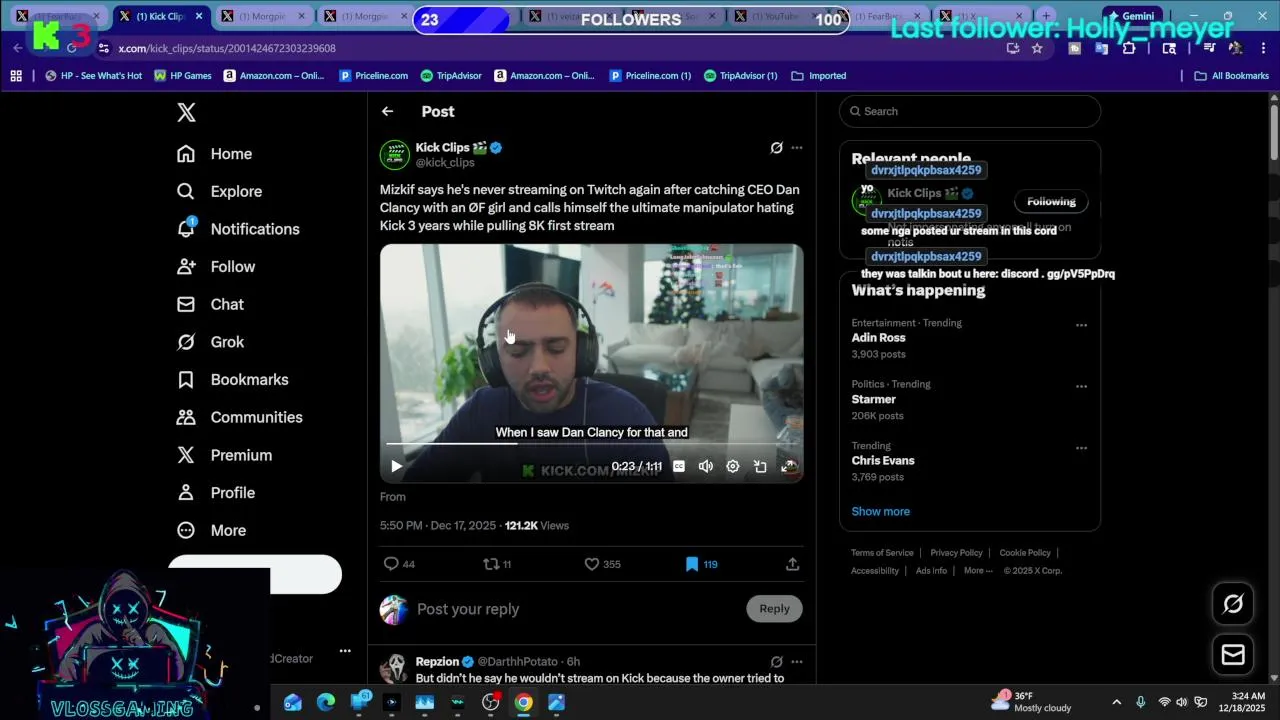Open the Grok floating button
The height and width of the screenshot is (720, 1280).
pos(1233,603)
